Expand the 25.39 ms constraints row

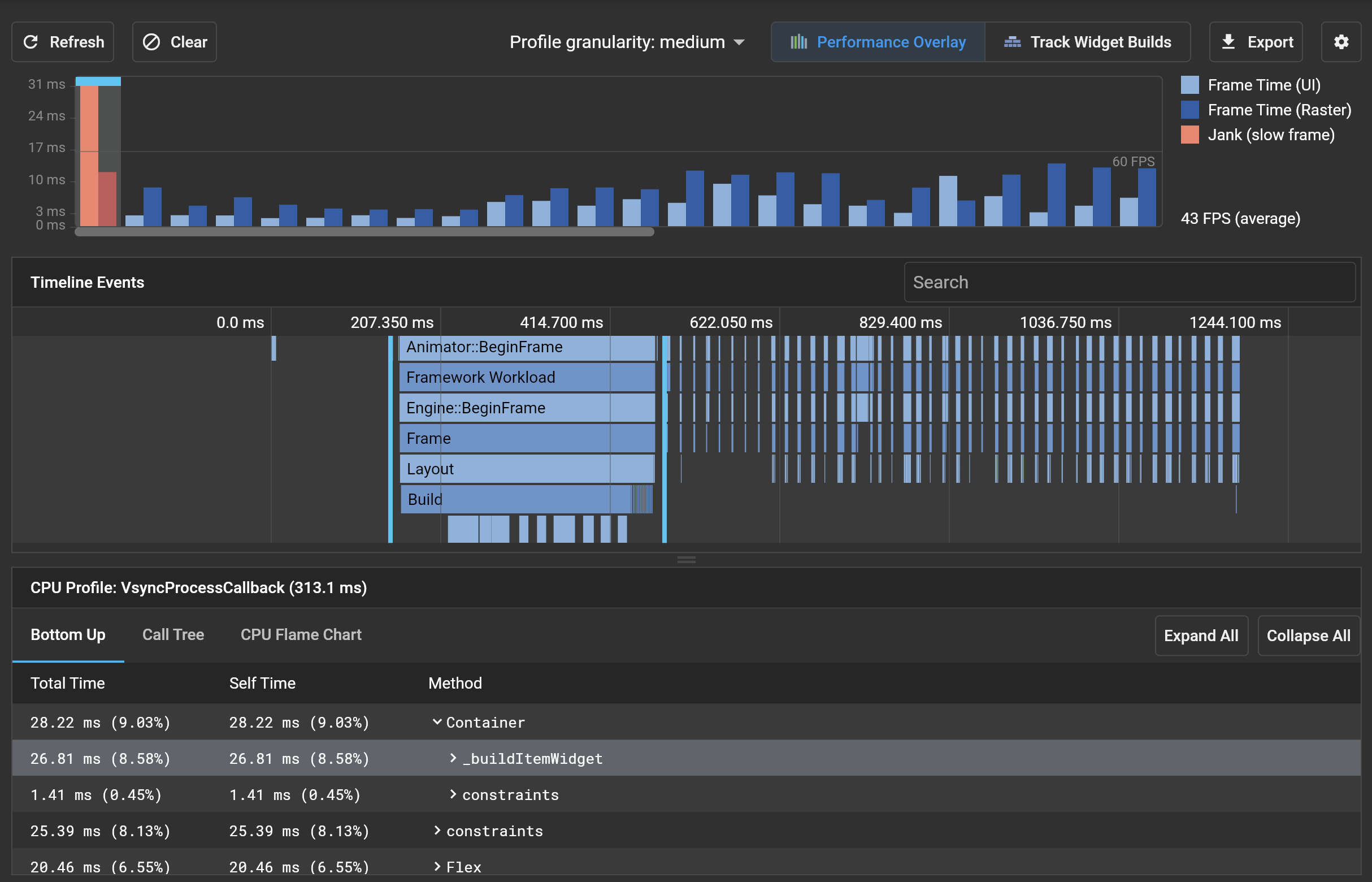[x=437, y=830]
